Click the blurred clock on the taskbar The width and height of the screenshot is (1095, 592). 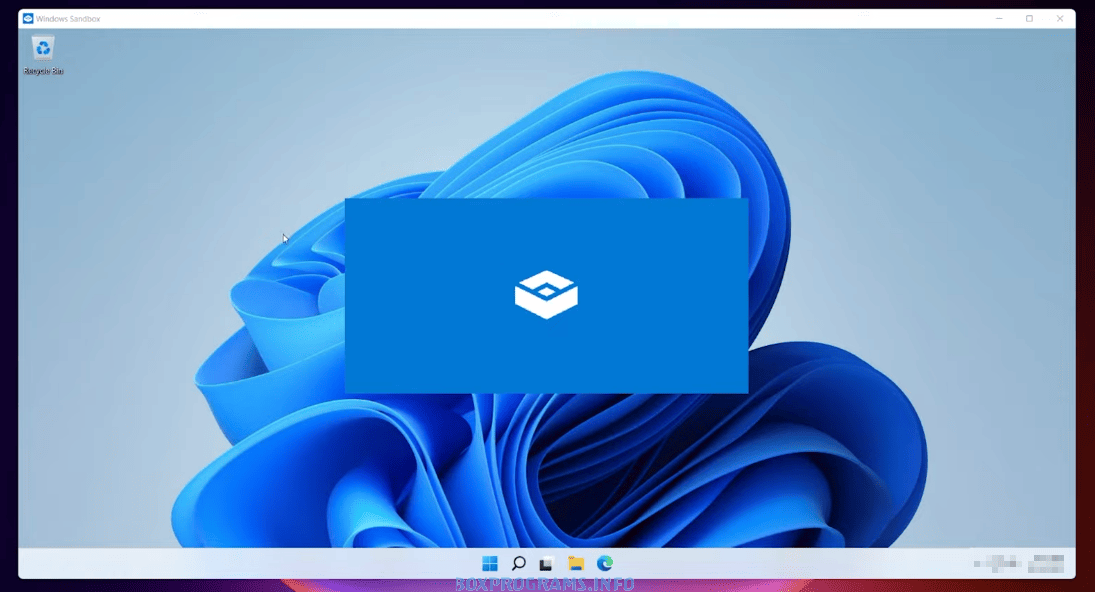tap(1047, 564)
